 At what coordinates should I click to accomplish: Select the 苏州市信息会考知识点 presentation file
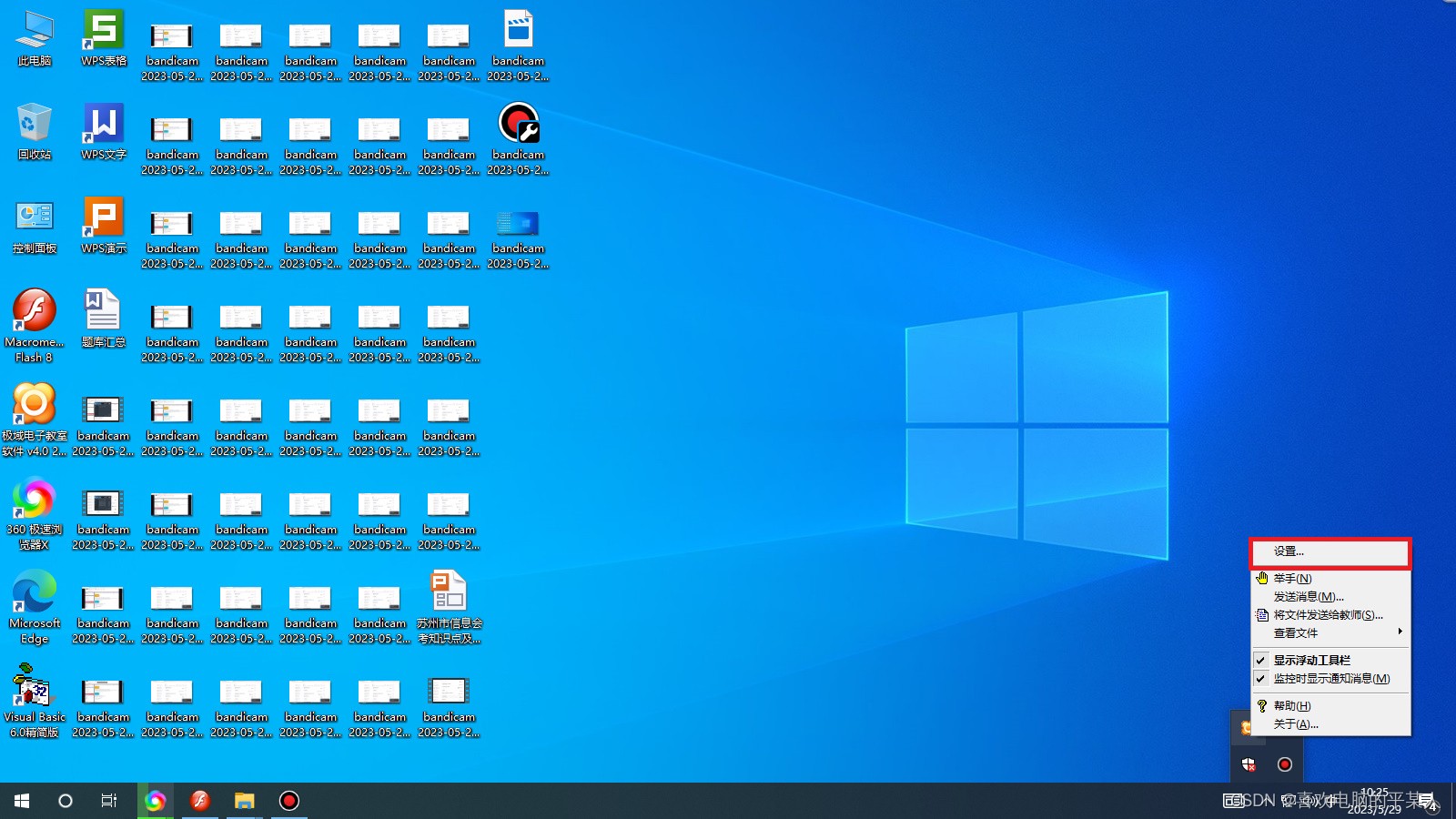tap(449, 591)
